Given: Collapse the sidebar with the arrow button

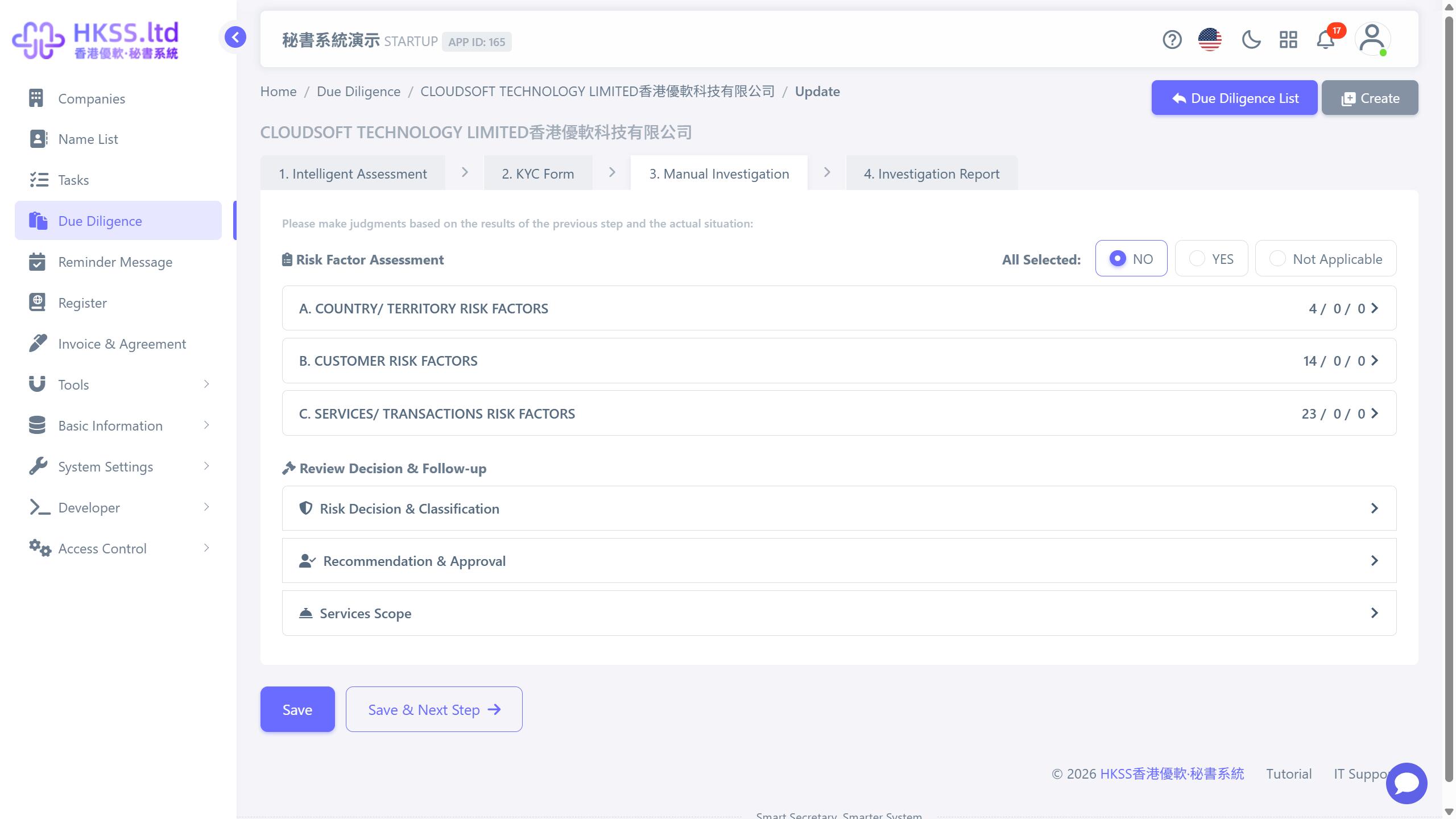Looking at the screenshot, I should 235,38.
